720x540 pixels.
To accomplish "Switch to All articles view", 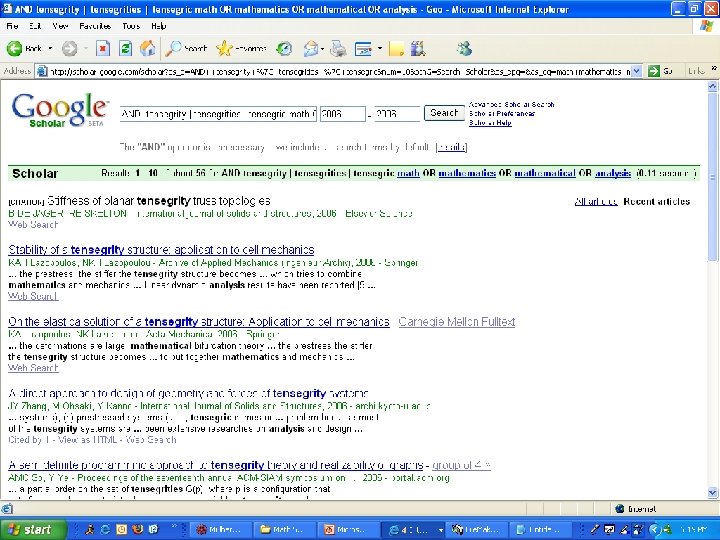I will pyautogui.click(x=596, y=201).
